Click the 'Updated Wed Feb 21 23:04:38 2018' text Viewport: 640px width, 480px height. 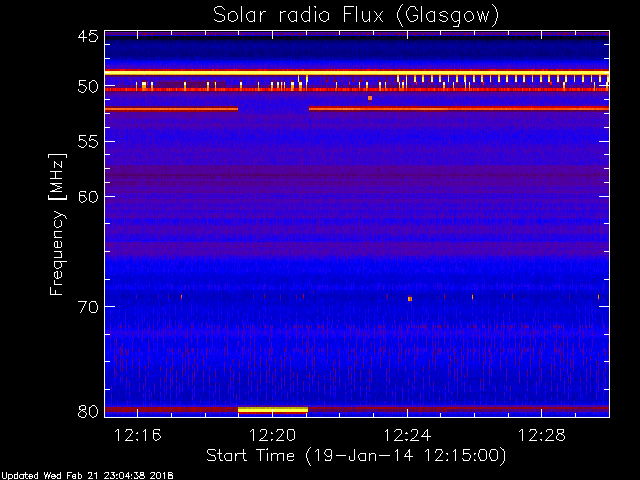pyautogui.click(x=87, y=476)
